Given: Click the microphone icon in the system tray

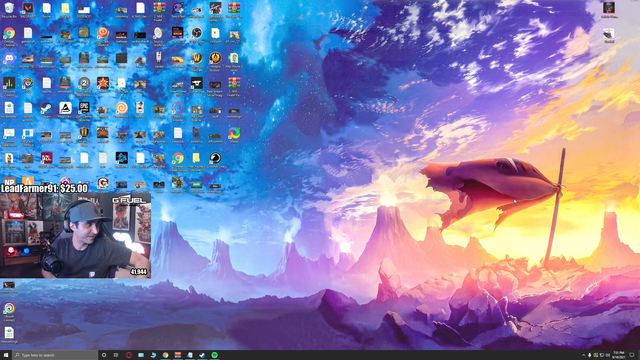Looking at the screenshot, I should [x=589, y=355].
